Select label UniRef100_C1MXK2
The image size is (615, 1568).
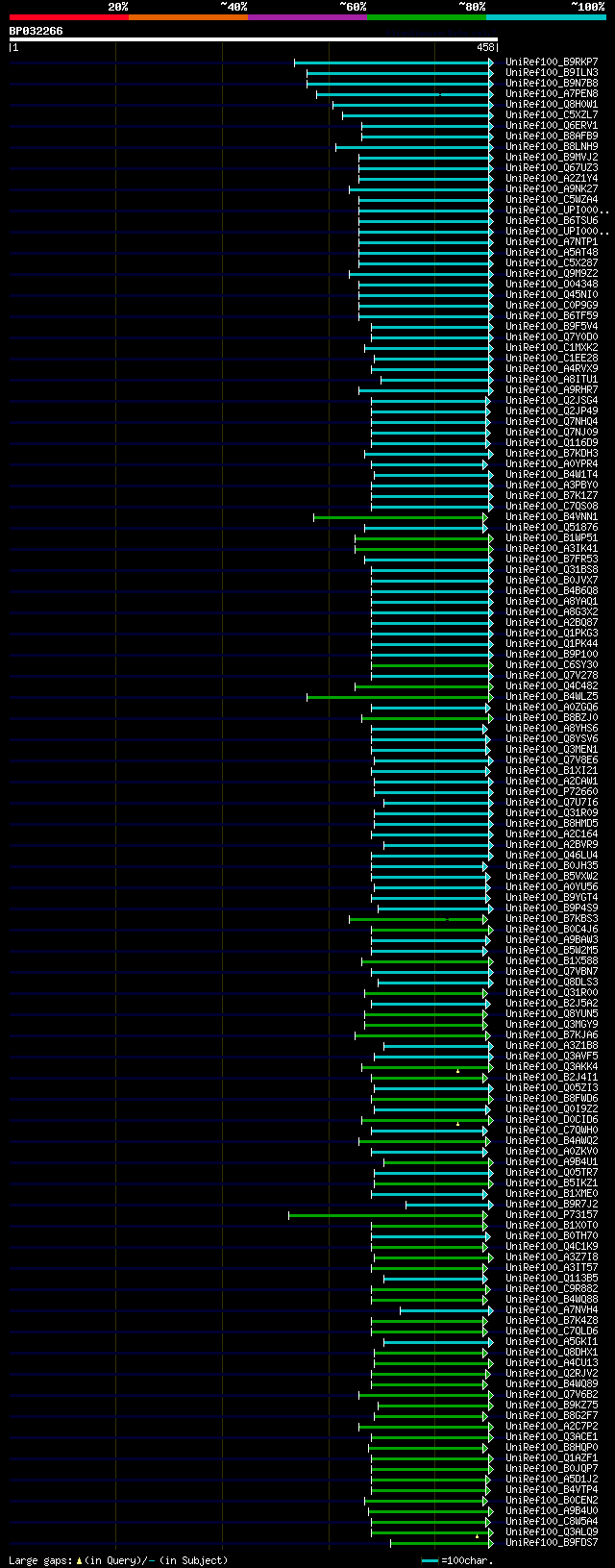pyautogui.click(x=552, y=347)
